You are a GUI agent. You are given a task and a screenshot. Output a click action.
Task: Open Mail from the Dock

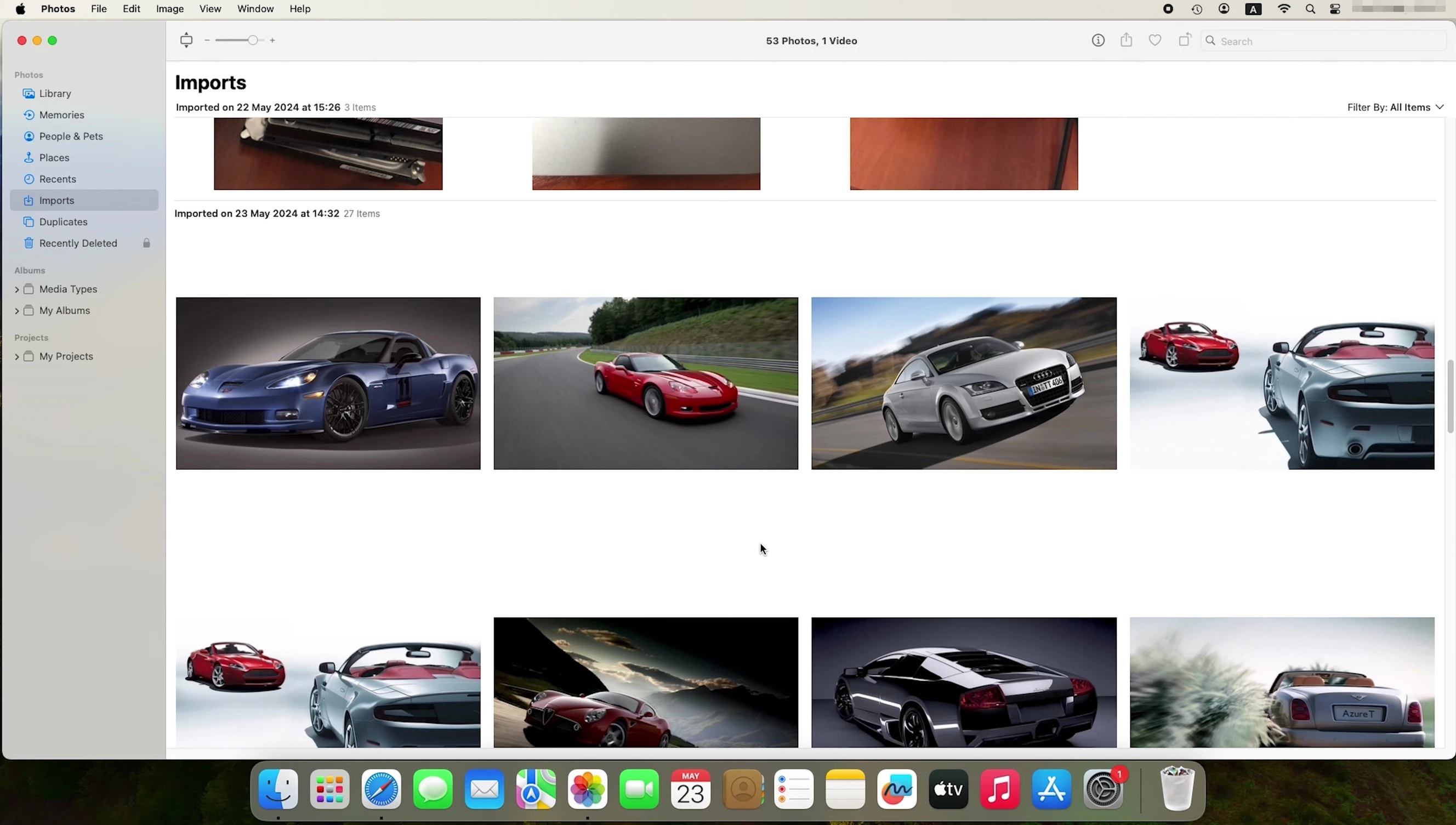pos(485,789)
